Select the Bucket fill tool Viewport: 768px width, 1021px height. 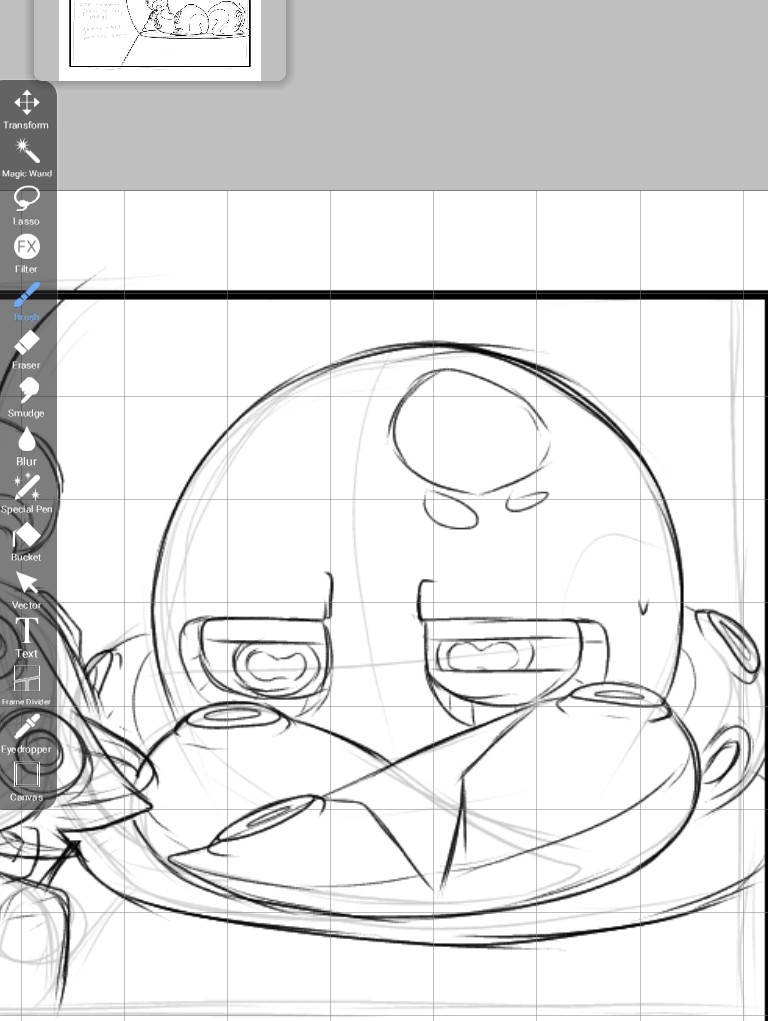pos(26,542)
